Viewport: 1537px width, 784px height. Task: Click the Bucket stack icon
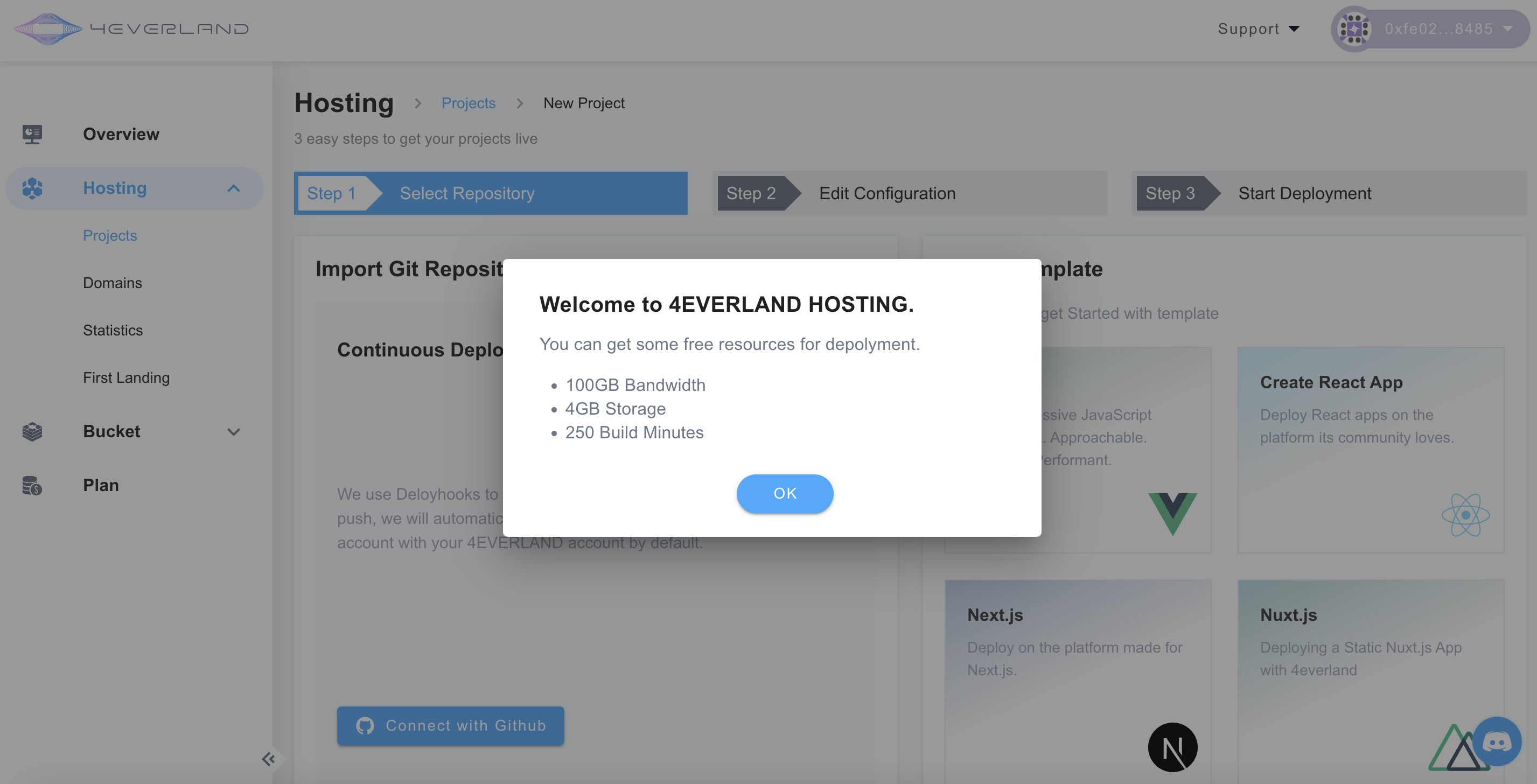pyautogui.click(x=32, y=431)
